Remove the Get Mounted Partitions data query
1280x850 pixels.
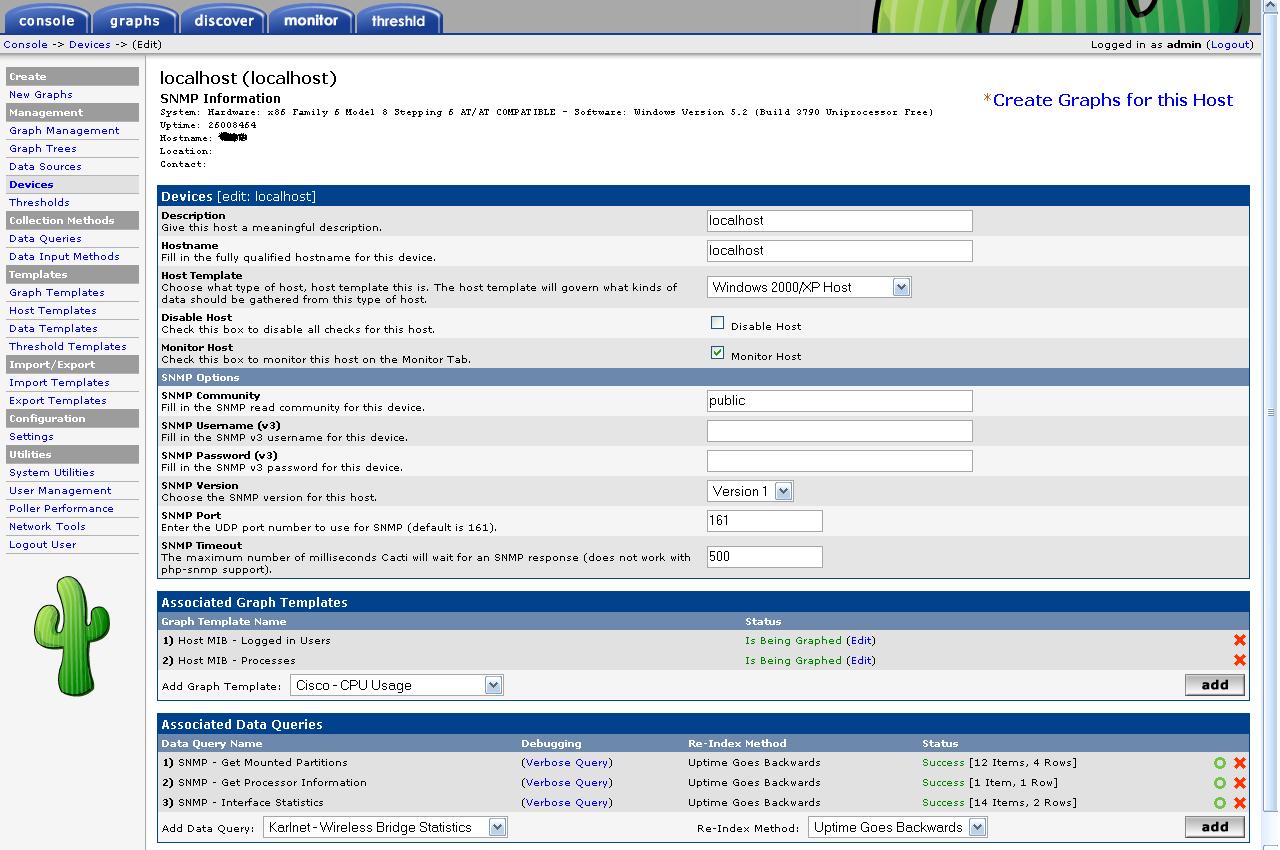[1240, 763]
